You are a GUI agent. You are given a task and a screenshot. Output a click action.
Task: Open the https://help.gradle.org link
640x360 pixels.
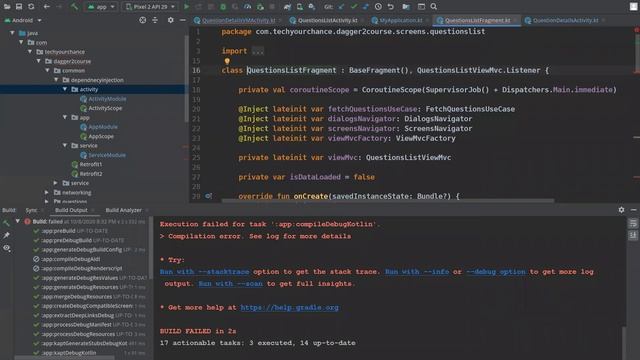coord(289,307)
